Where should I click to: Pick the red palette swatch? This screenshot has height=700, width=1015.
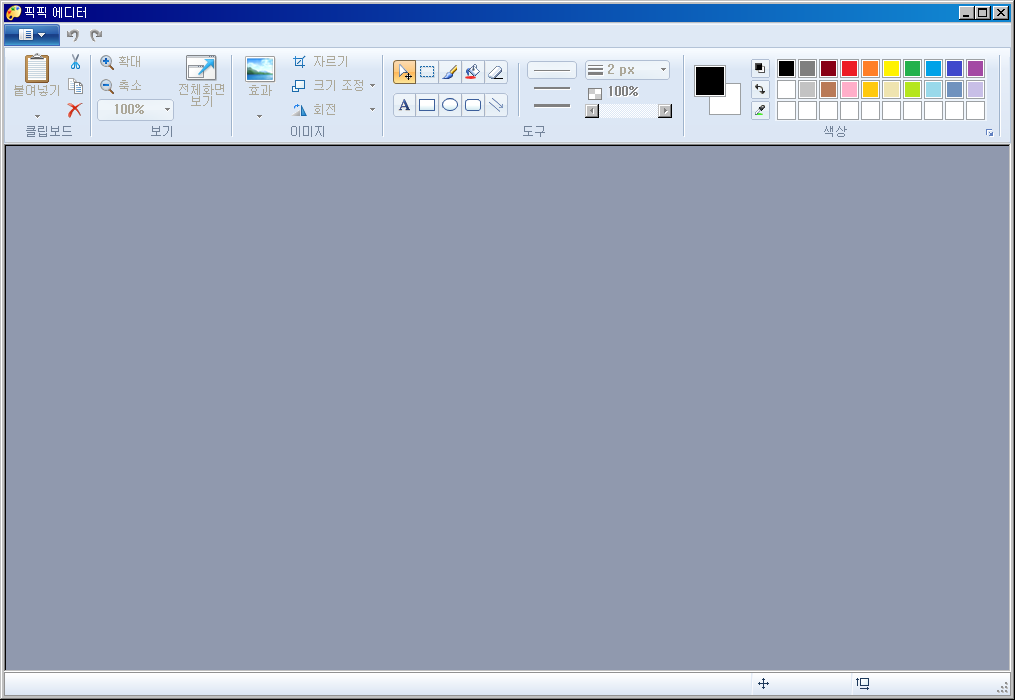849,68
